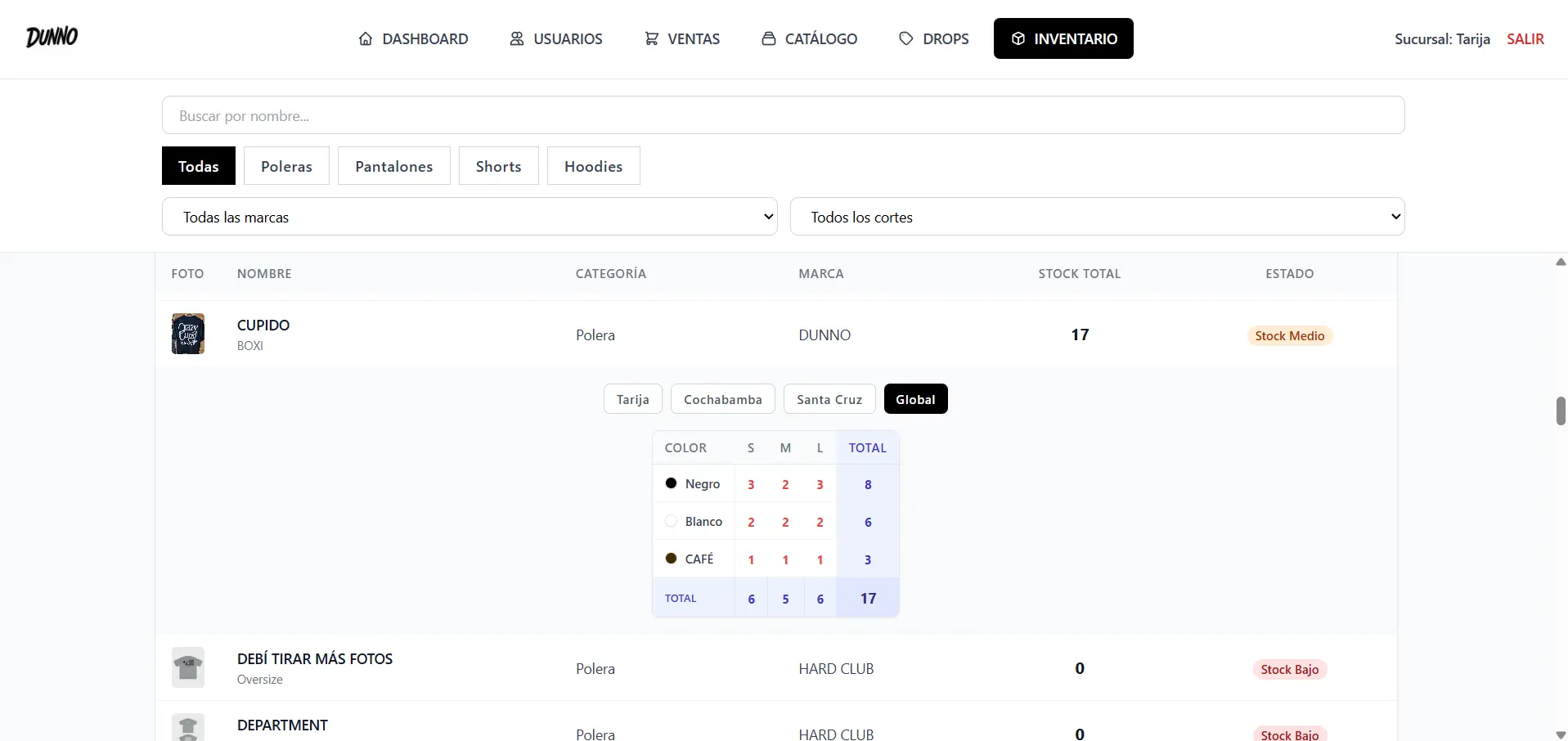Switch stock view to Tarija branch
This screenshot has width=1568, height=741.
pos(633,399)
